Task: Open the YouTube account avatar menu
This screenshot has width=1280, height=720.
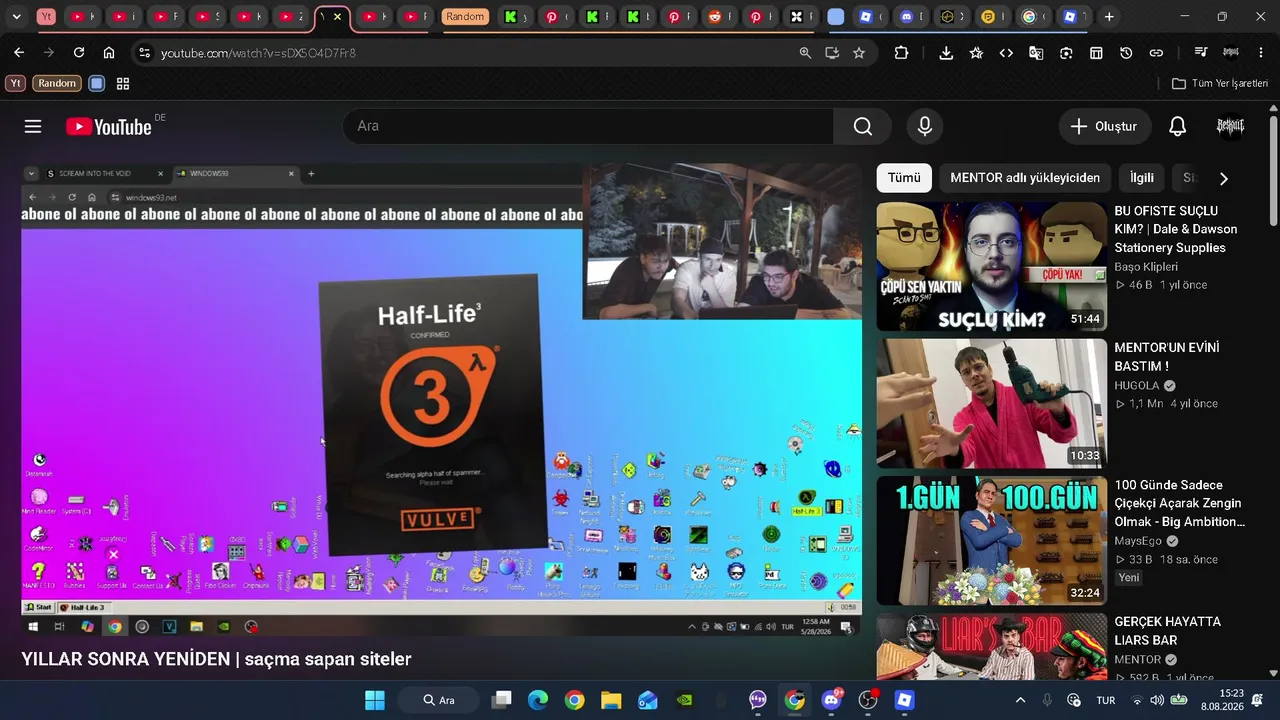Action: tap(1230, 126)
